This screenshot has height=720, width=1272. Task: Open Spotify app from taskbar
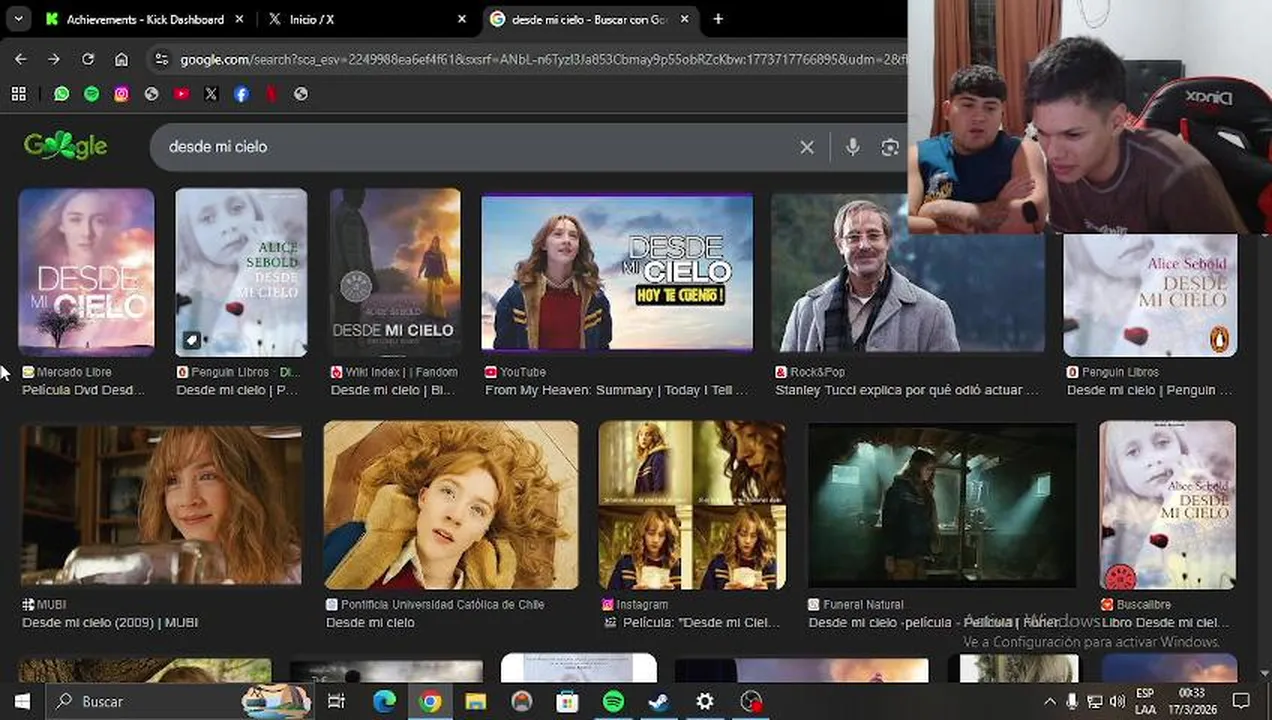point(613,701)
